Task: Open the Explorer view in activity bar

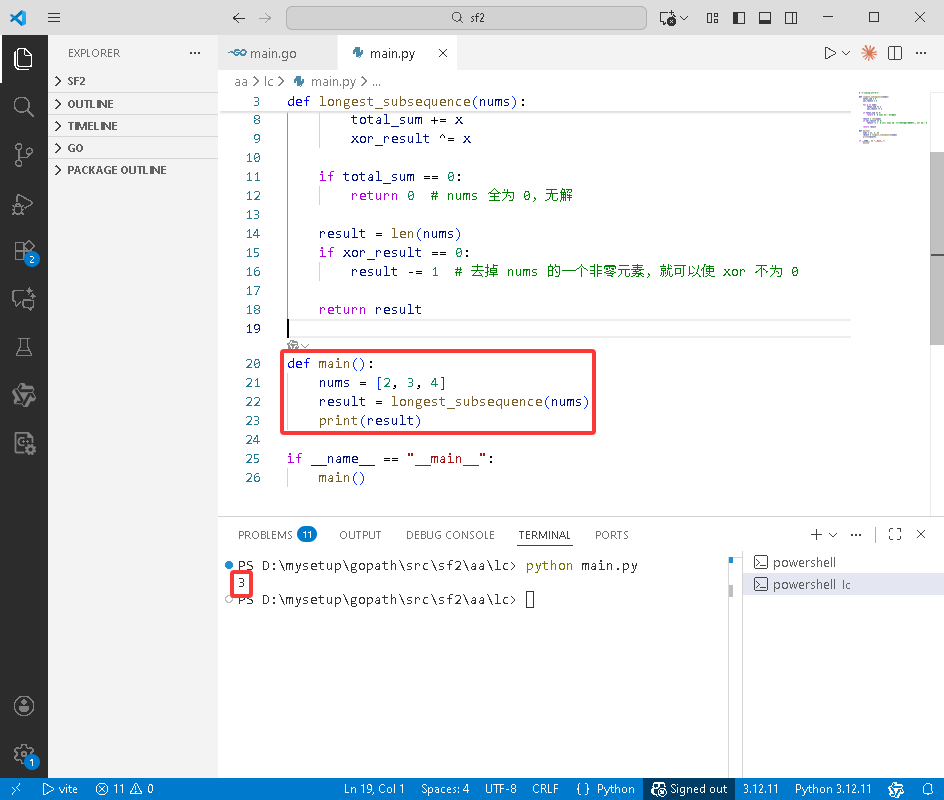Action: [23, 59]
